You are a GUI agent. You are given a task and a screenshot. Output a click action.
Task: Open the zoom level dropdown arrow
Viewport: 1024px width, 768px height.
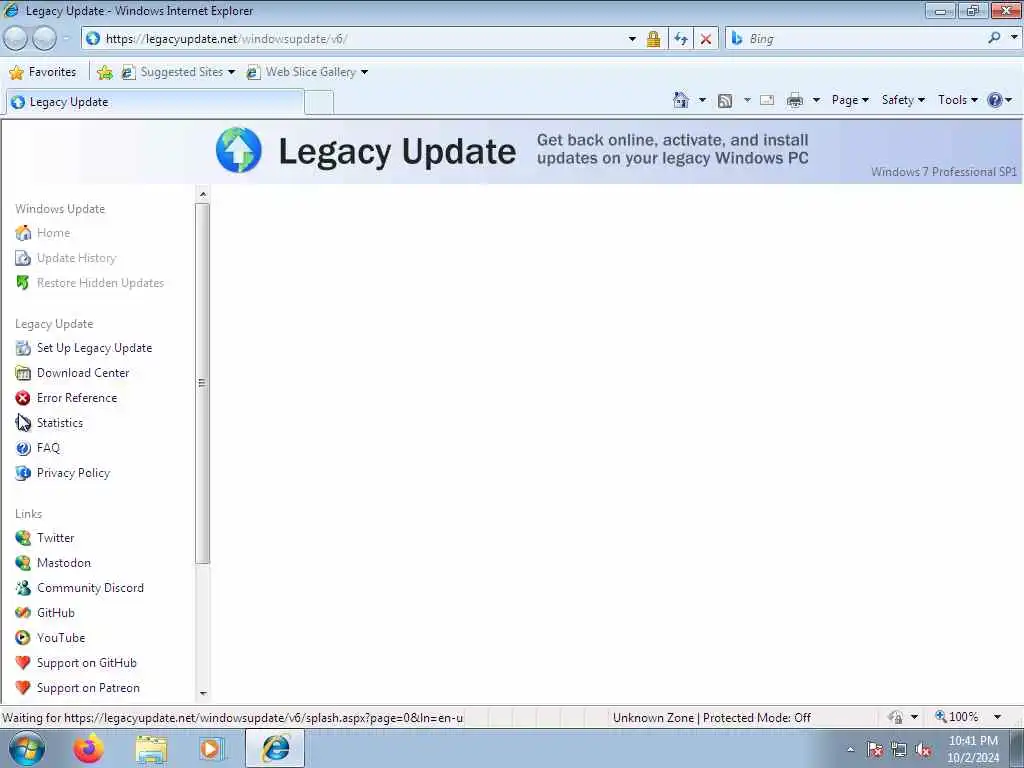point(997,717)
